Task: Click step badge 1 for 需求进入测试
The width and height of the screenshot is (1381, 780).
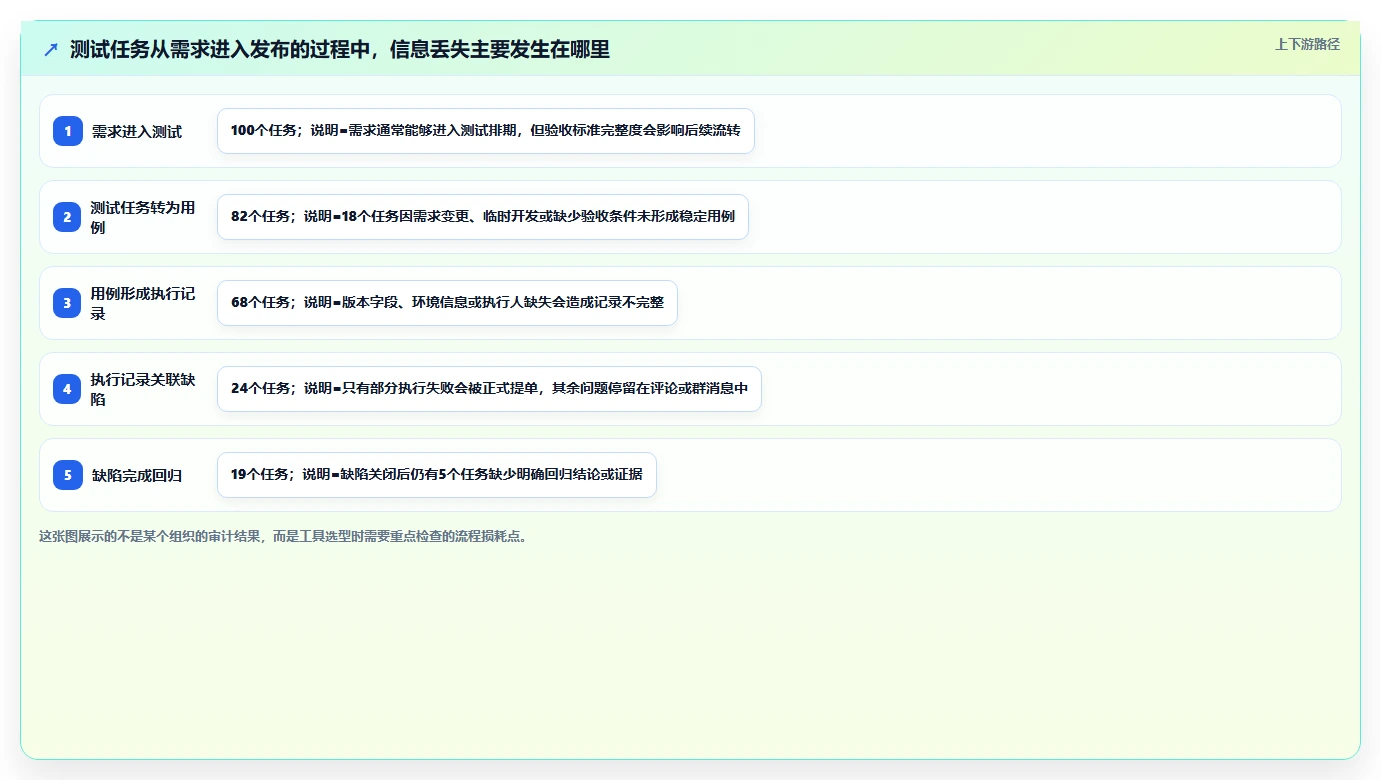Action: click(68, 131)
